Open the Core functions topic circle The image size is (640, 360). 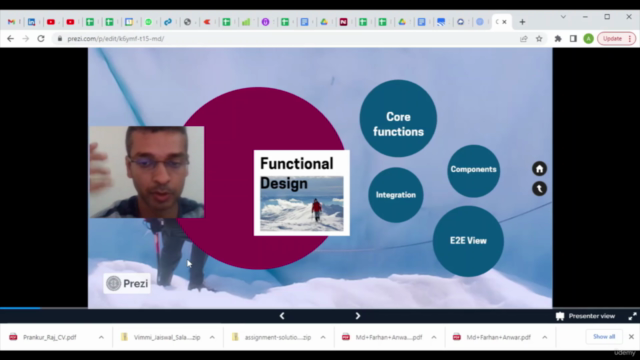[398, 118]
